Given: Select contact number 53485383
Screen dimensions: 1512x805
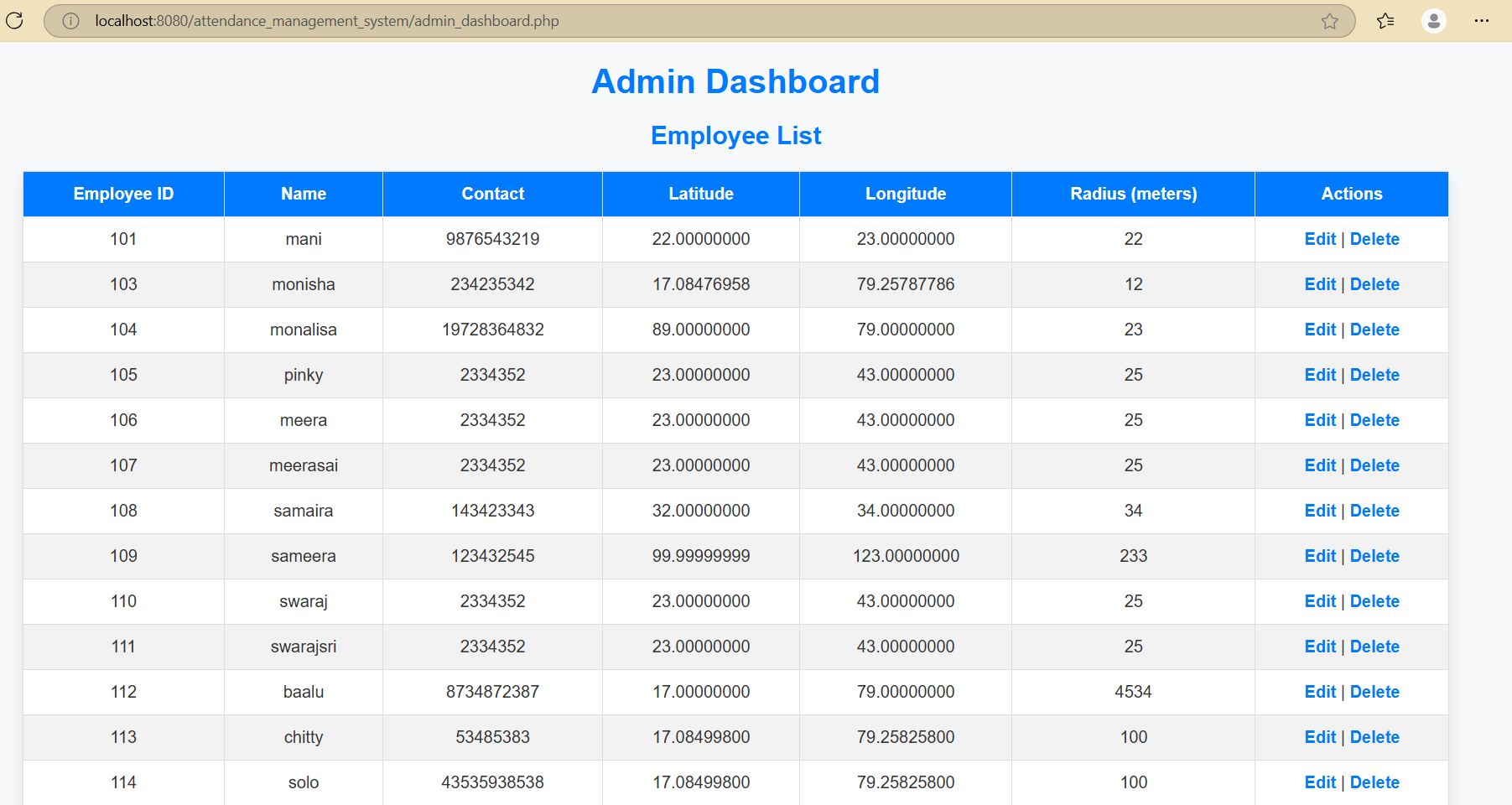Looking at the screenshot, I should pyautogui.click(x=492, y=737).
